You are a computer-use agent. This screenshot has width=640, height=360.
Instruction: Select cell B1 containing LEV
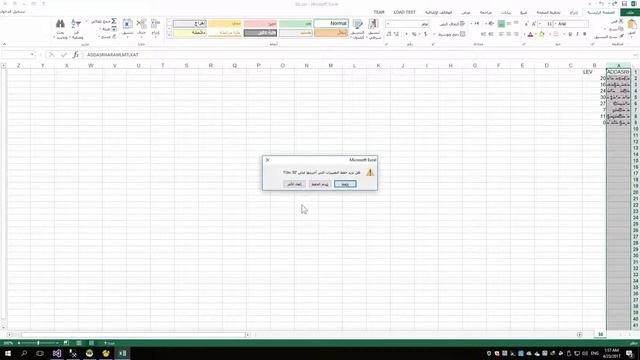point(594,72)
